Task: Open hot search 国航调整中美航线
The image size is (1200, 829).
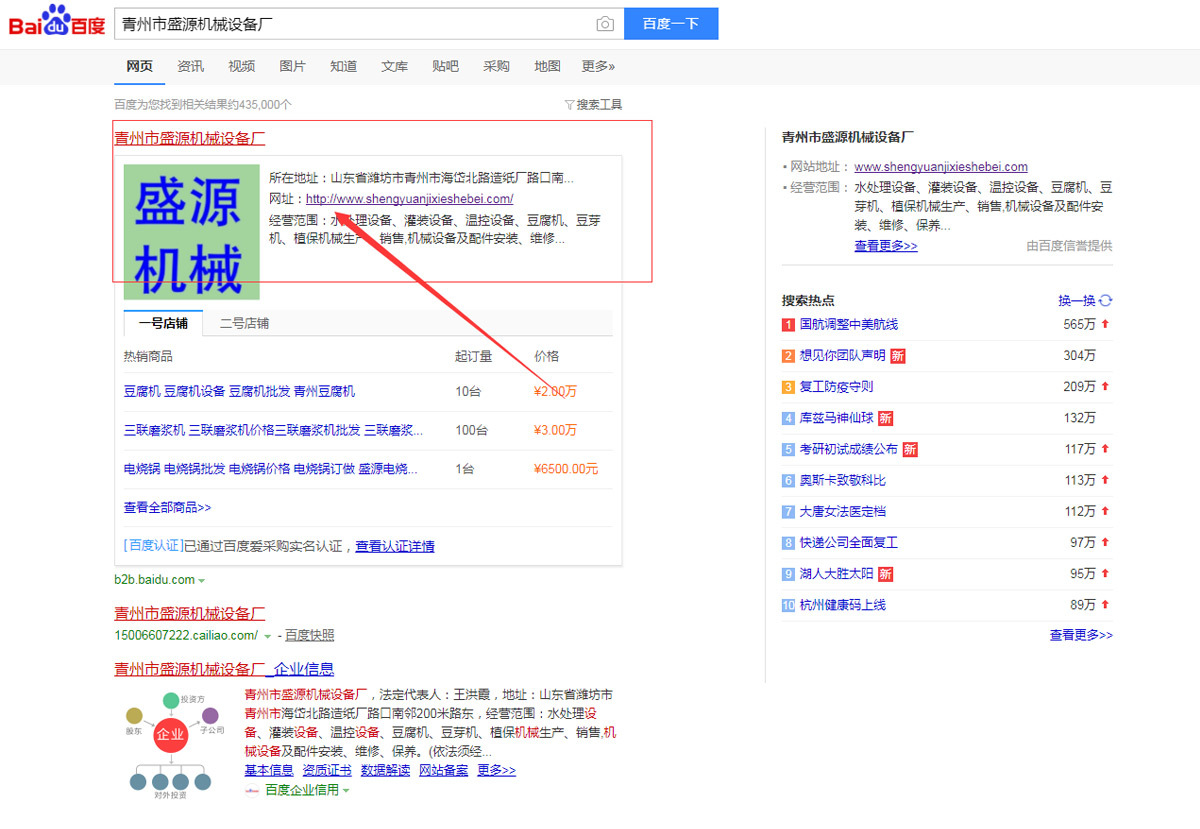Action: 849,324
